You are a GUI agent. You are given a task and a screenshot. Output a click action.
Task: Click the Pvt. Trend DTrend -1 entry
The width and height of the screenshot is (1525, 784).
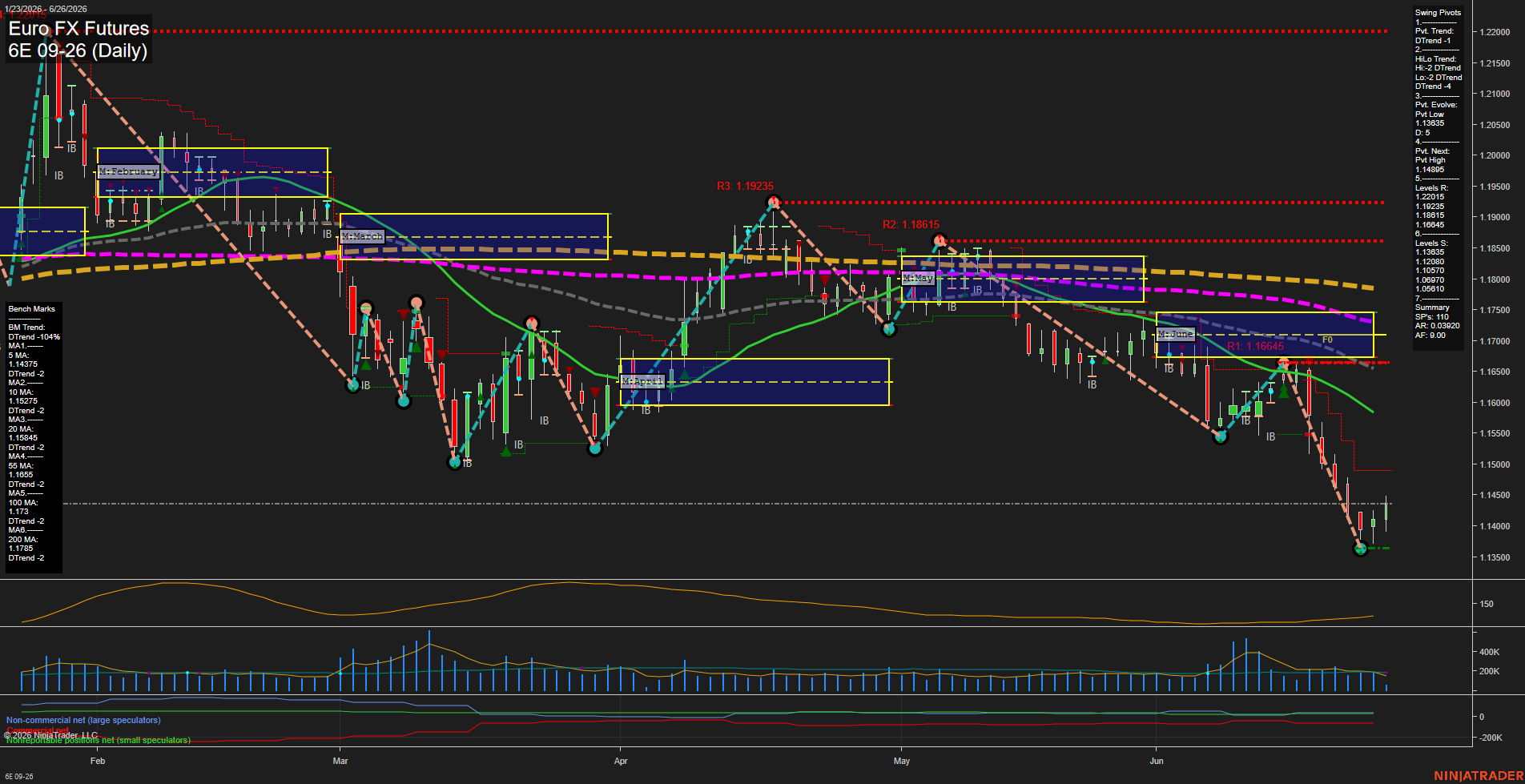(1434, 36)
